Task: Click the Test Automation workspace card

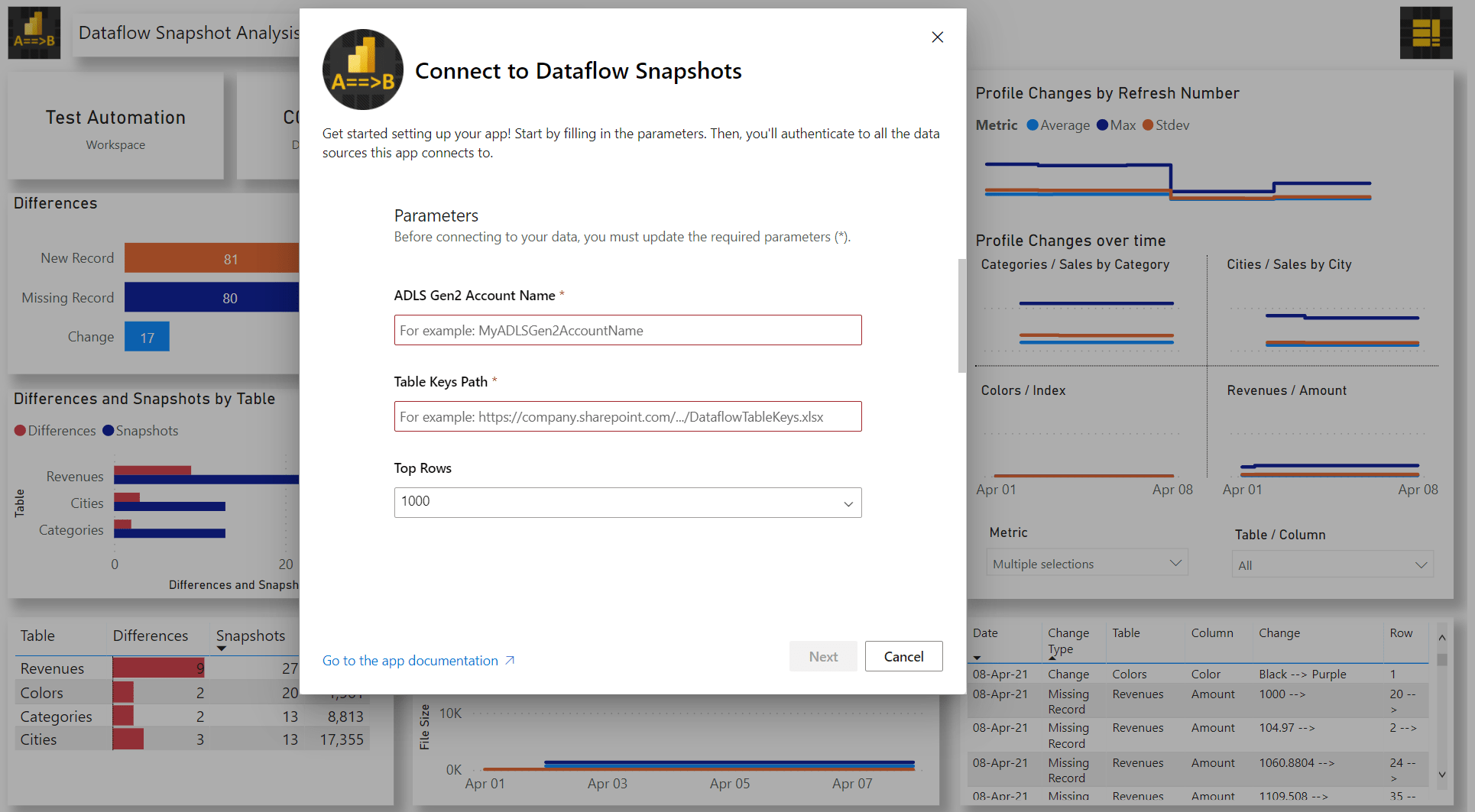Action: (x=115, y=127)
